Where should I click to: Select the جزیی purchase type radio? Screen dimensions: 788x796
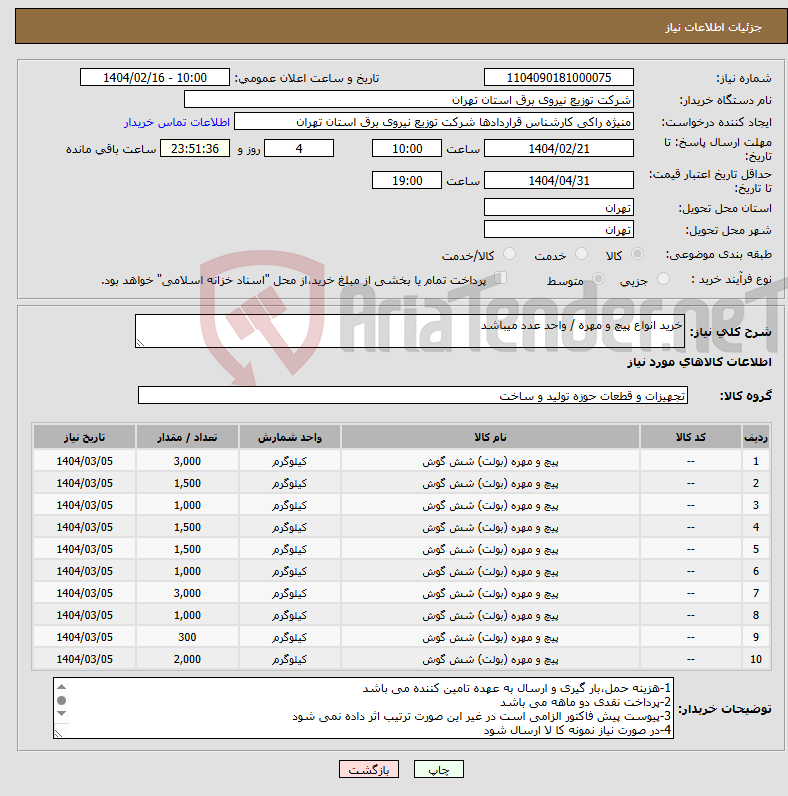pyautogui.click(x=663, y=278)
